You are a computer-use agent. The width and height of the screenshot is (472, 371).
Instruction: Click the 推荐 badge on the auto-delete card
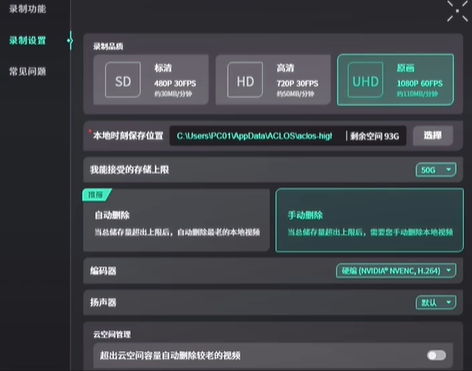tap(96, 195)
